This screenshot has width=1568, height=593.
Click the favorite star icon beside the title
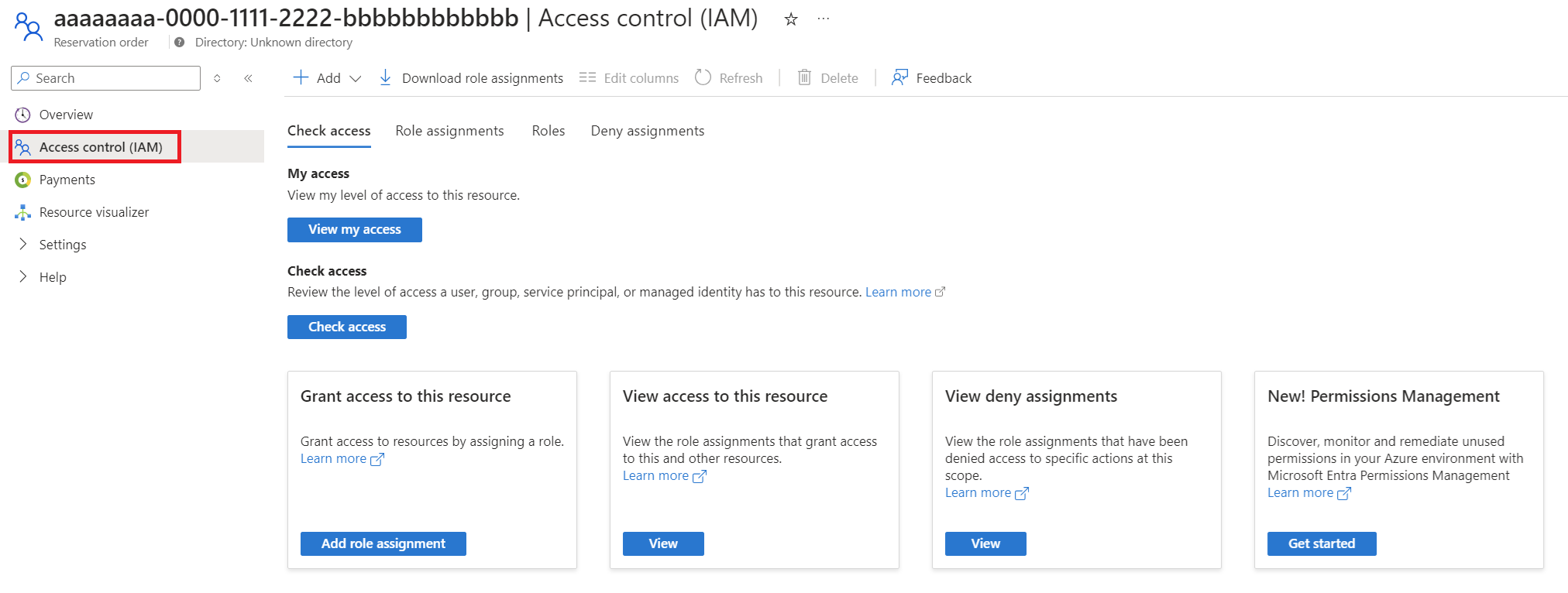790,19
